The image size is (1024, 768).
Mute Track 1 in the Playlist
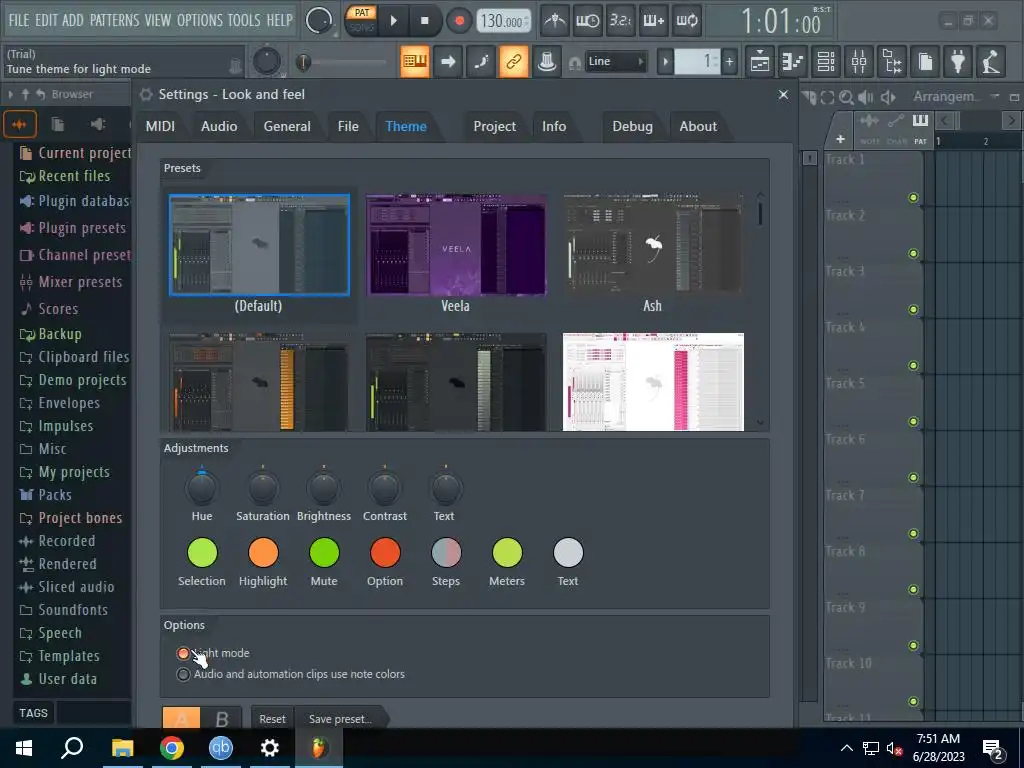click(913, 198)
